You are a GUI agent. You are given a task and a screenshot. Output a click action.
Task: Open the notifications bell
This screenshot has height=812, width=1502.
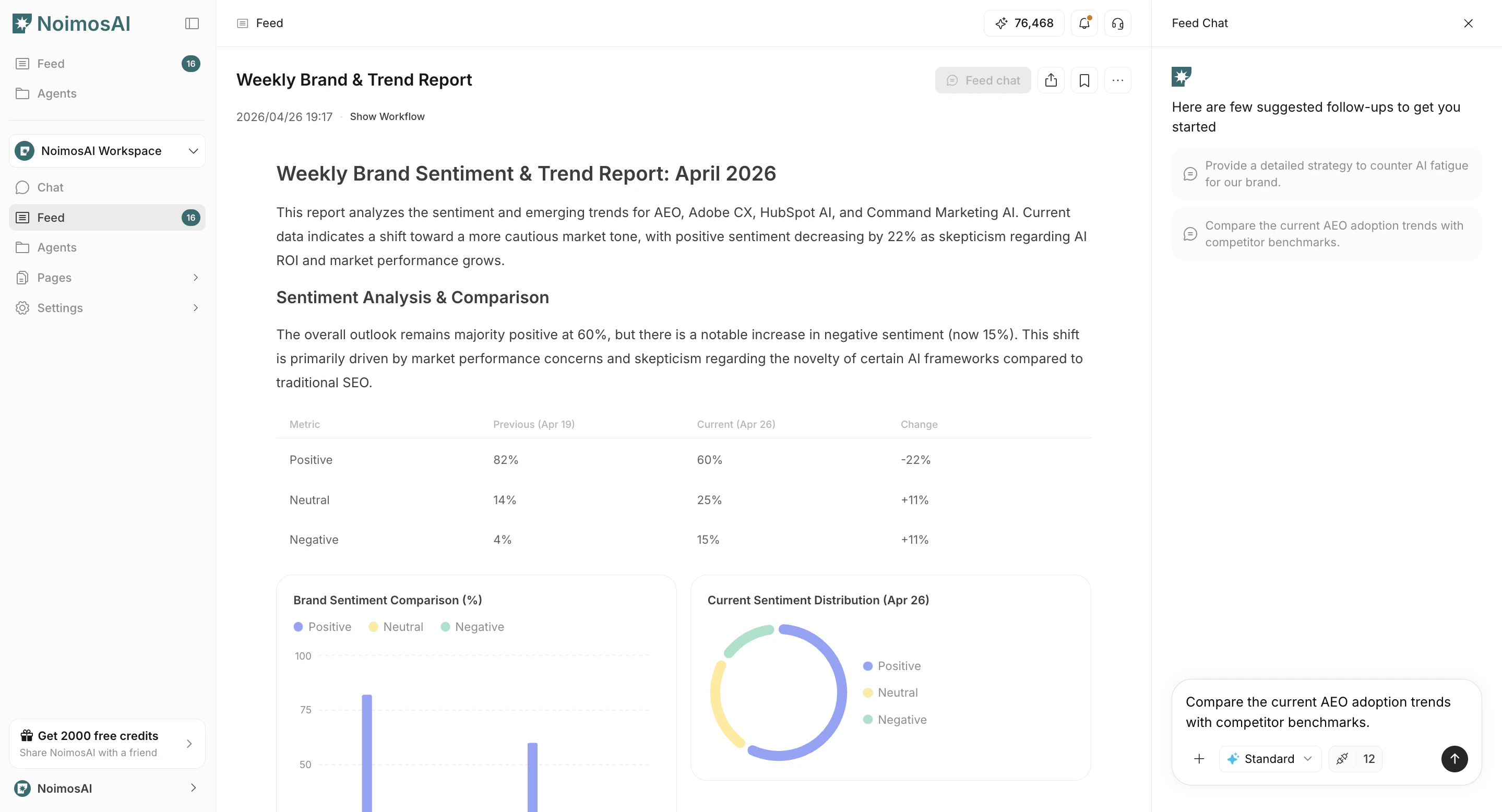(1084, 23)
